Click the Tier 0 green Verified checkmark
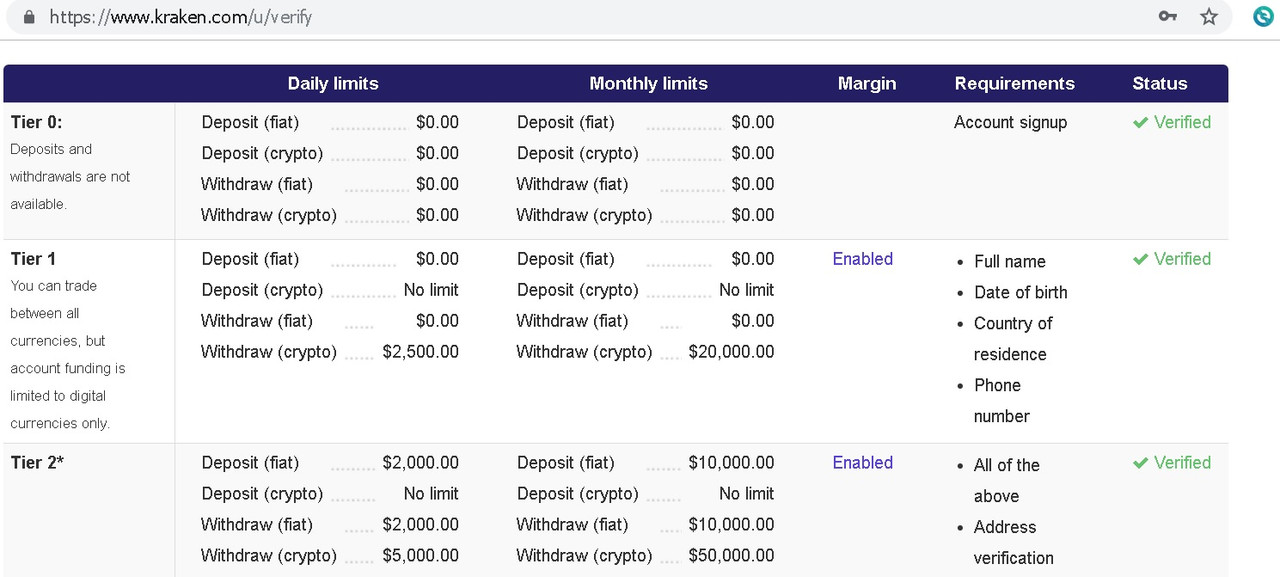This screenshot has height=577, width=1280. (1140, 122)
